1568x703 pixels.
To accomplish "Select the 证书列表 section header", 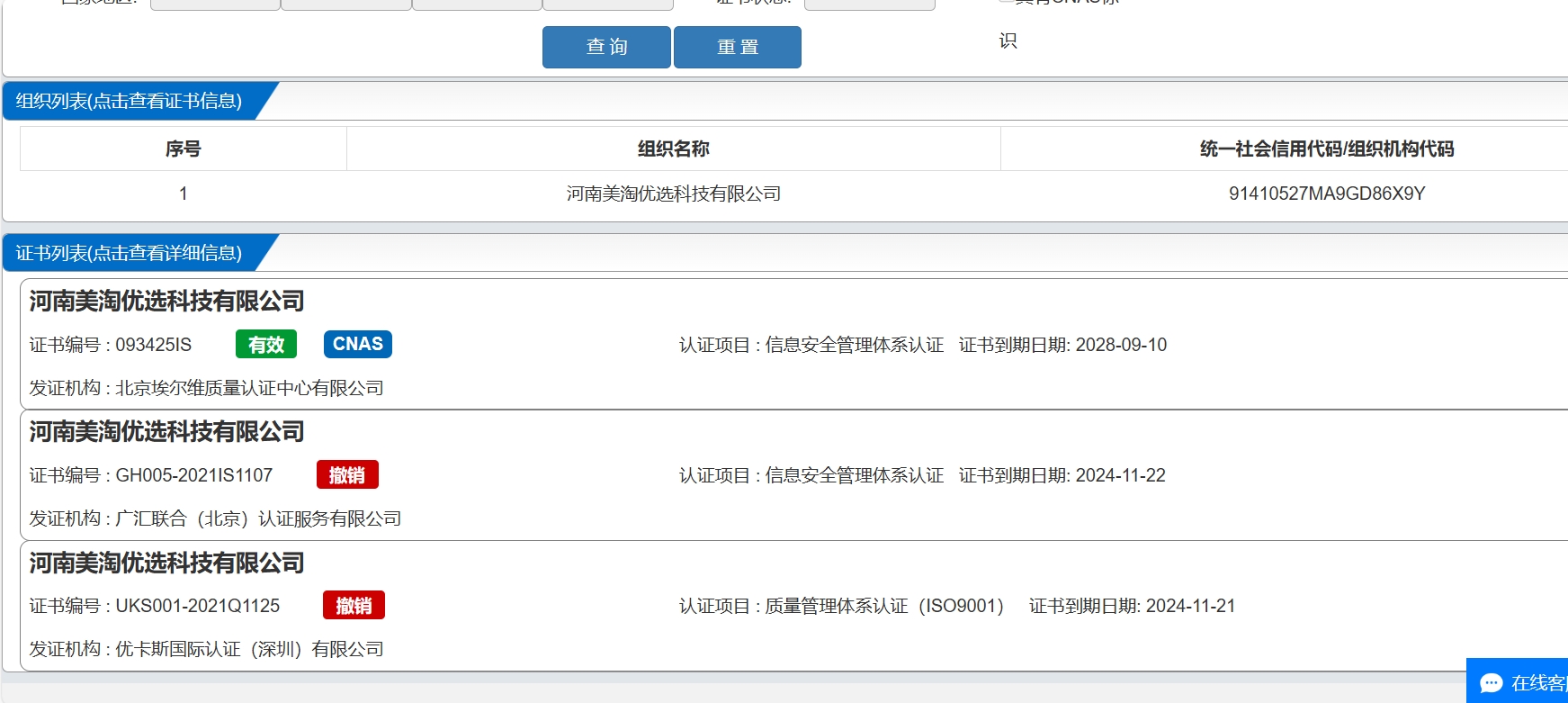I will coord(129,253).
